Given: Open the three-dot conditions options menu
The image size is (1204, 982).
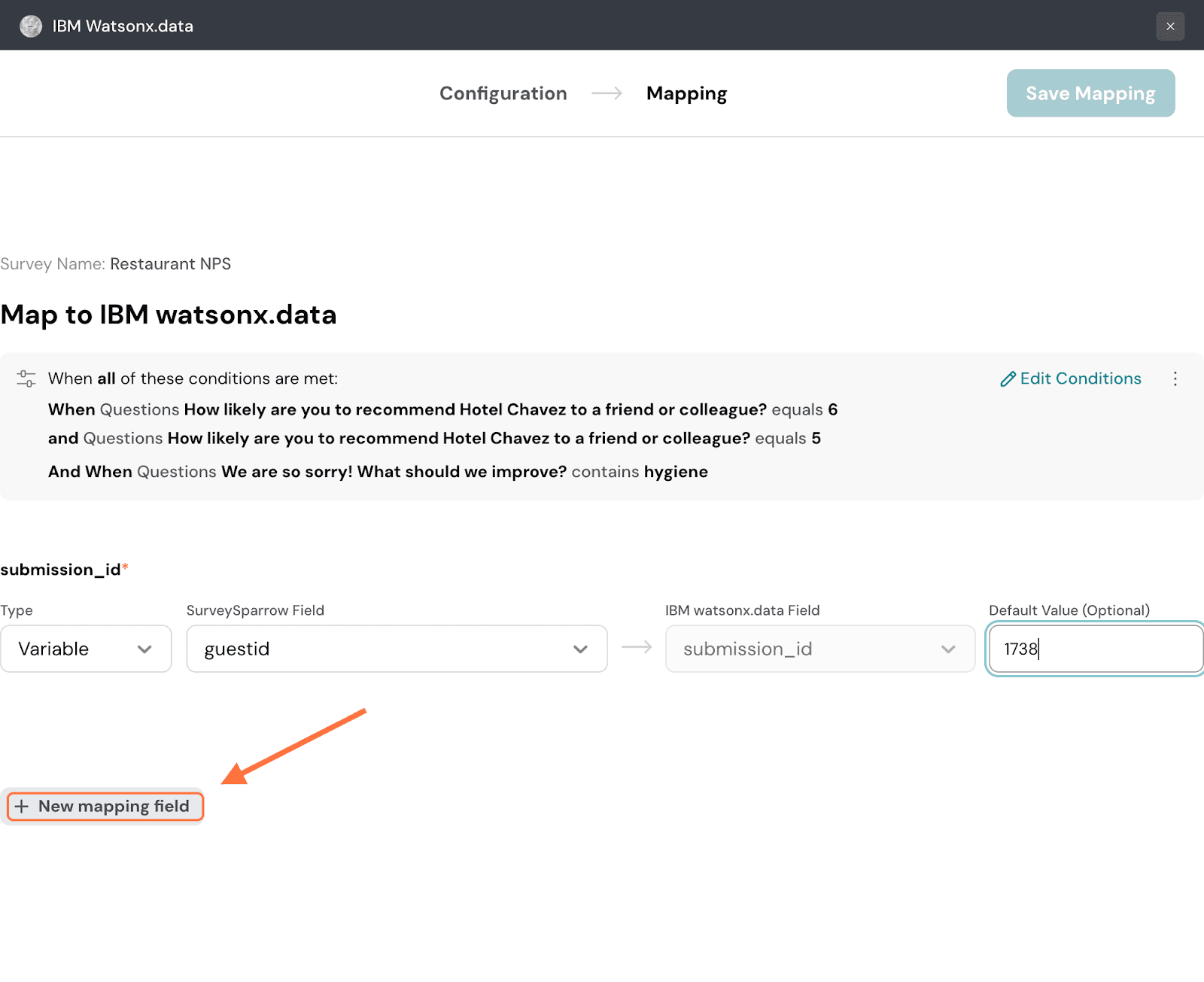Looking at the screenshot, I should 1175,379.
